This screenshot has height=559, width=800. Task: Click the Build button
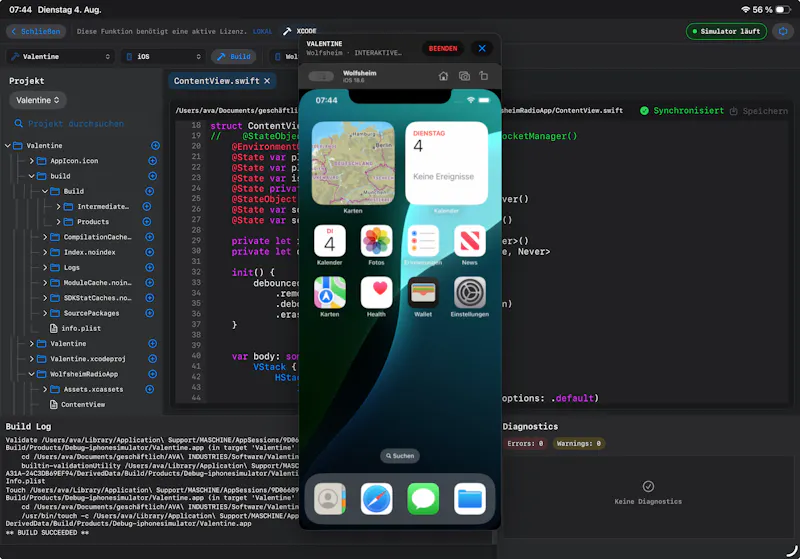click(x=234, y=57)
